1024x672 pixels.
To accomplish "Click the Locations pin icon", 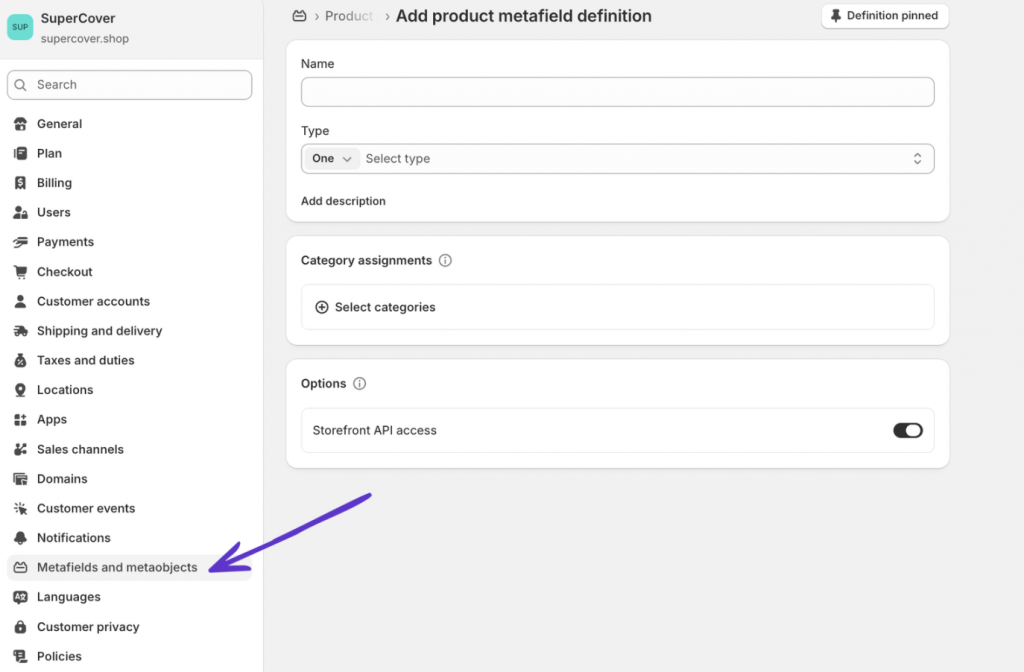I will pyautogui.click(x=22, y=389).
